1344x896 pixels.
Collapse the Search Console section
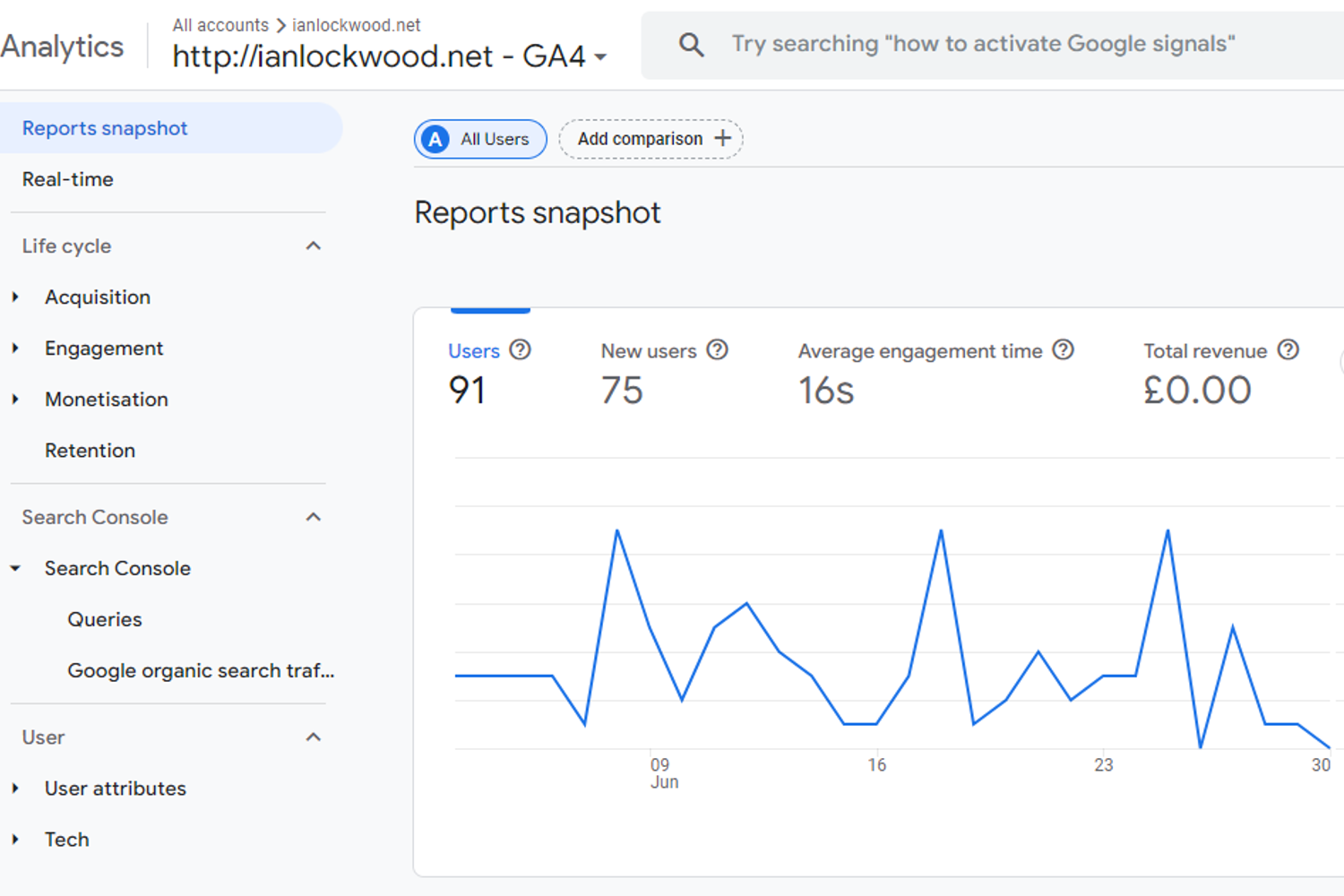click(x=313, y=517)
